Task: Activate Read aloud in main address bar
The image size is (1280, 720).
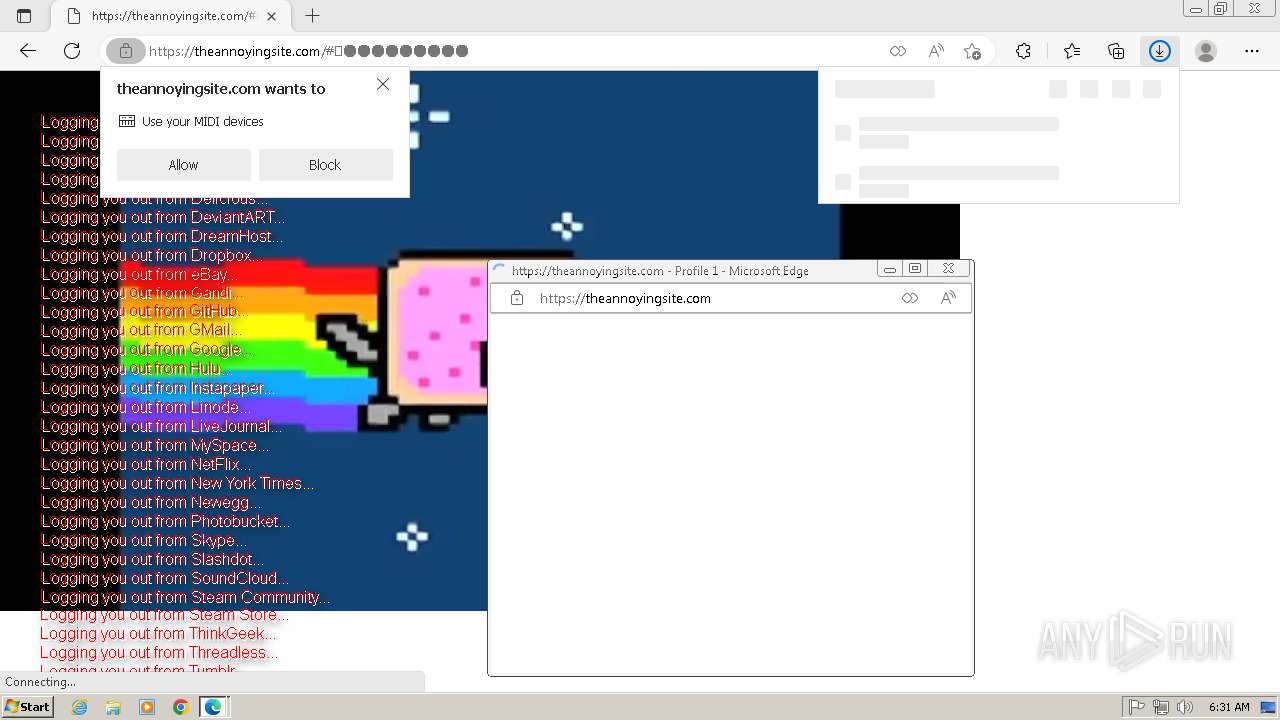Action: (x=936, y=51)
